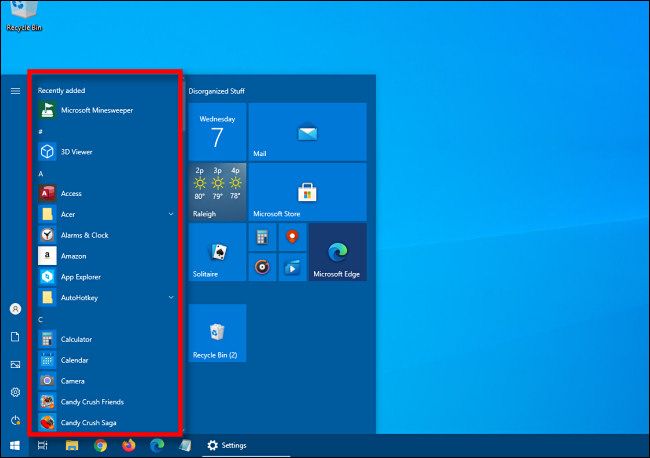Open Candy Crush Friends

coord(106,402)
